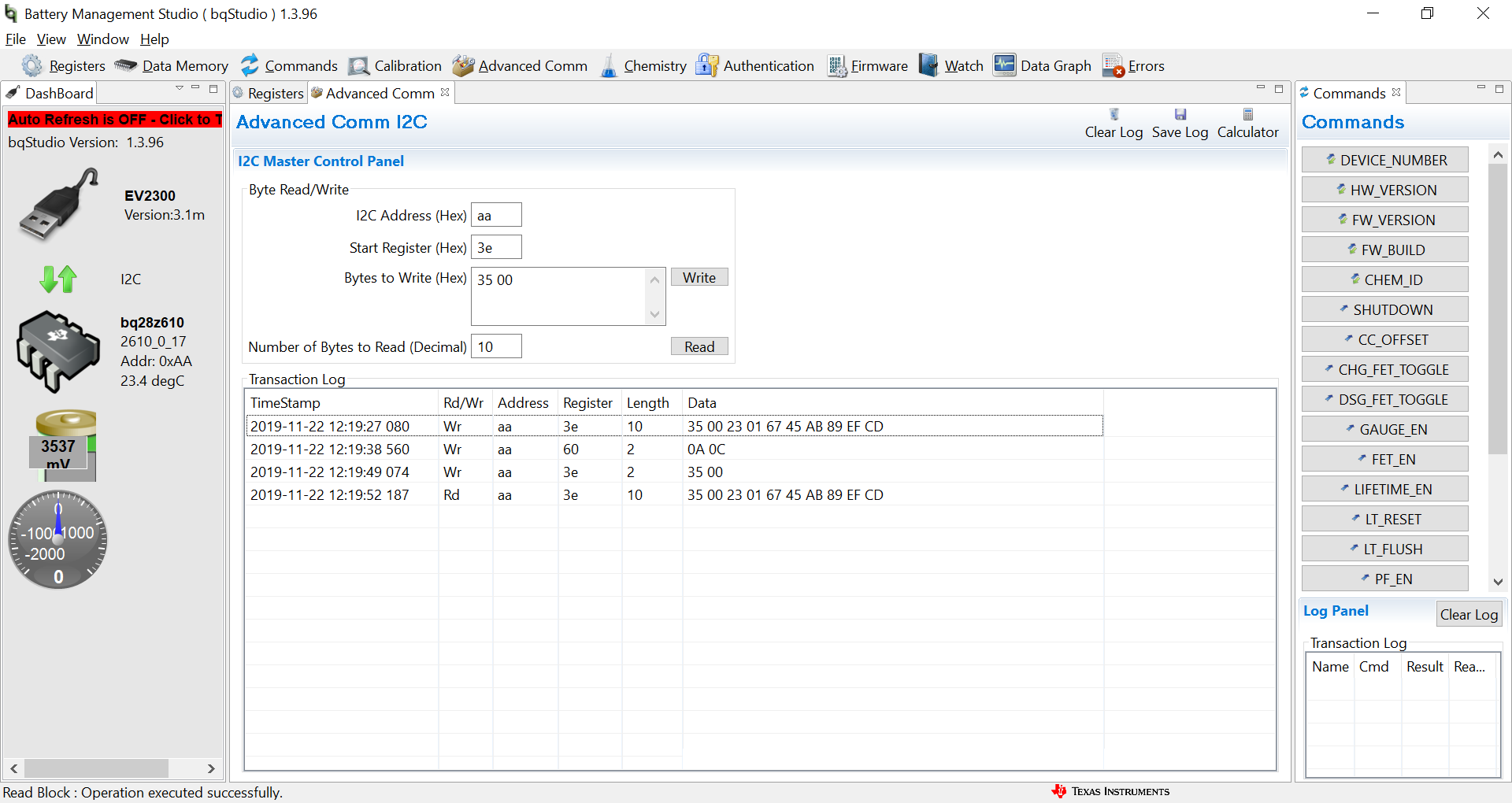Image resolution: width=1512 pixels, height=803 pixels.
Task: Send the FW_BUILD command
Action: click(1385, 250)
